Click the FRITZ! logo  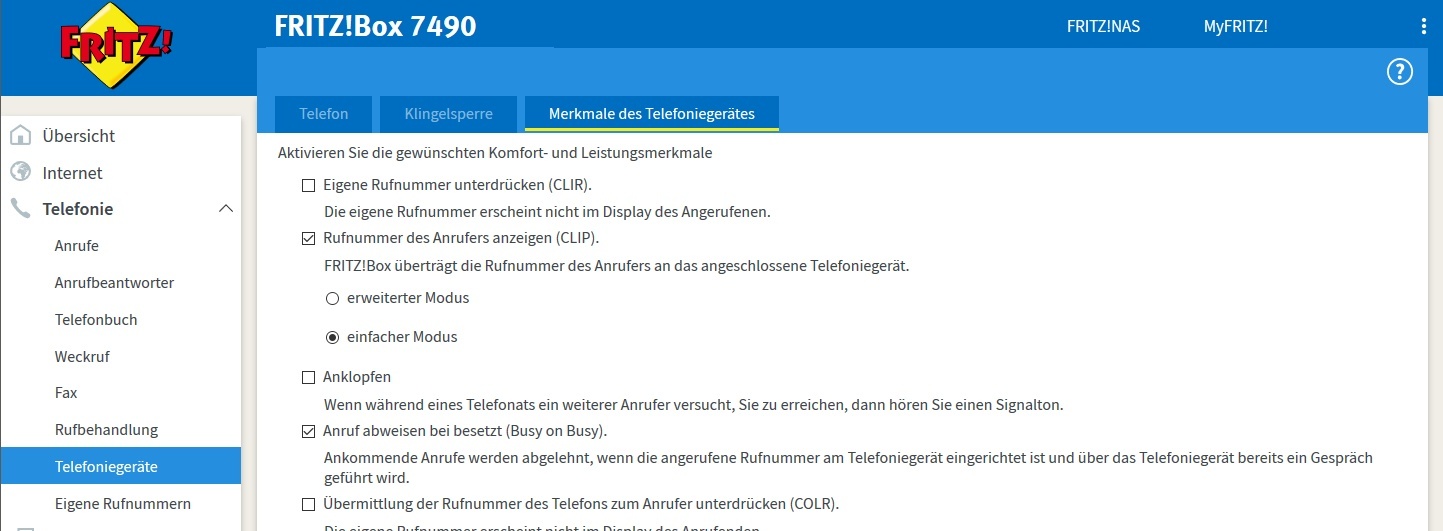tap(117, 47)
